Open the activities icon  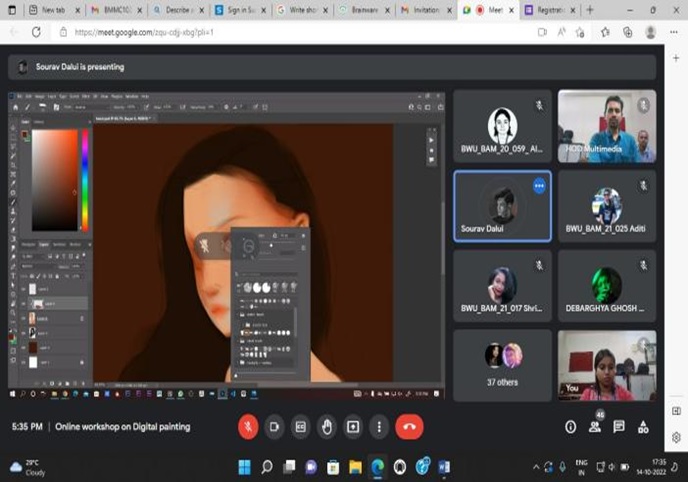[644, 426]
